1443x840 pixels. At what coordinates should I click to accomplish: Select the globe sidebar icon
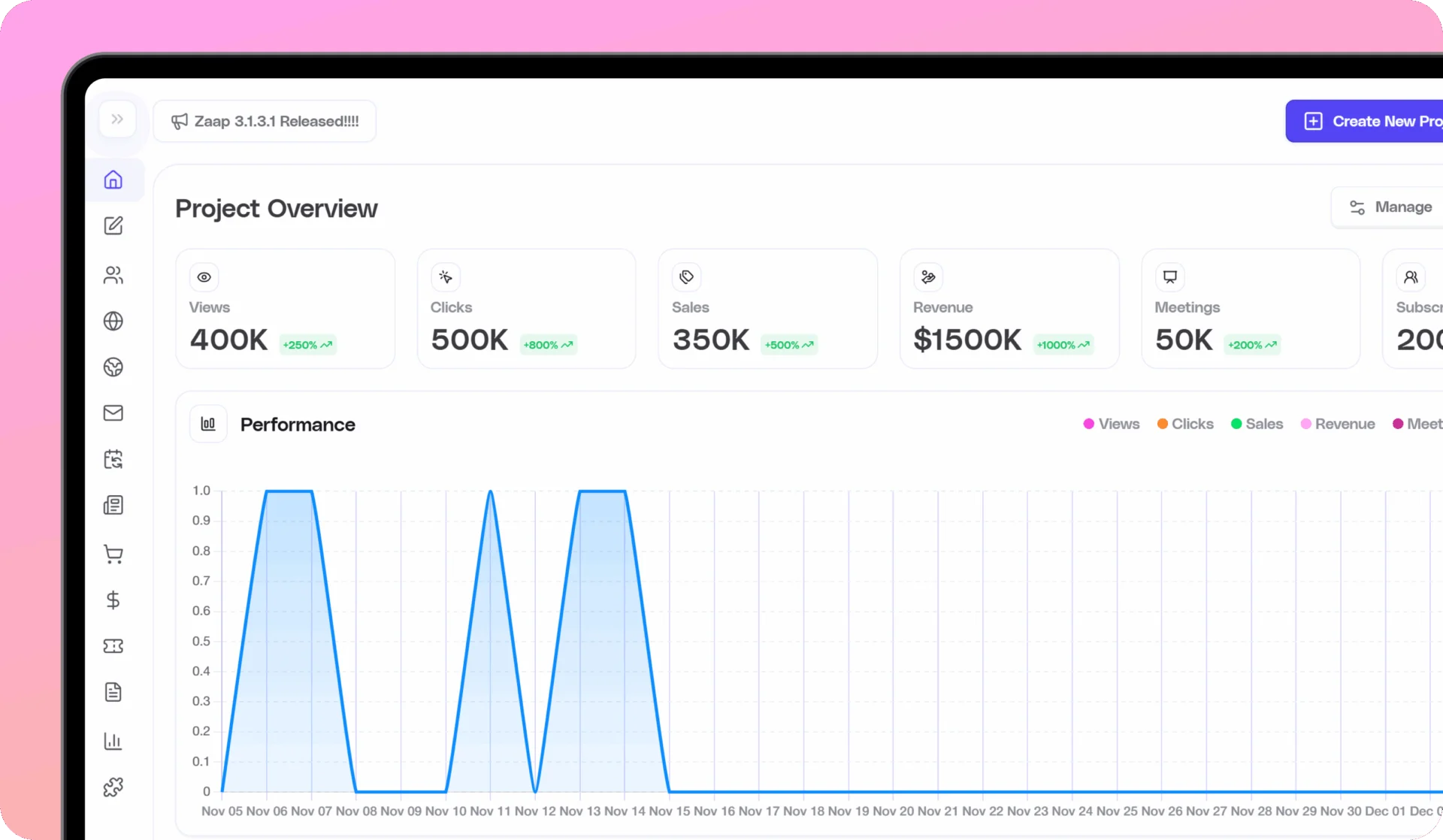[113, 322]
